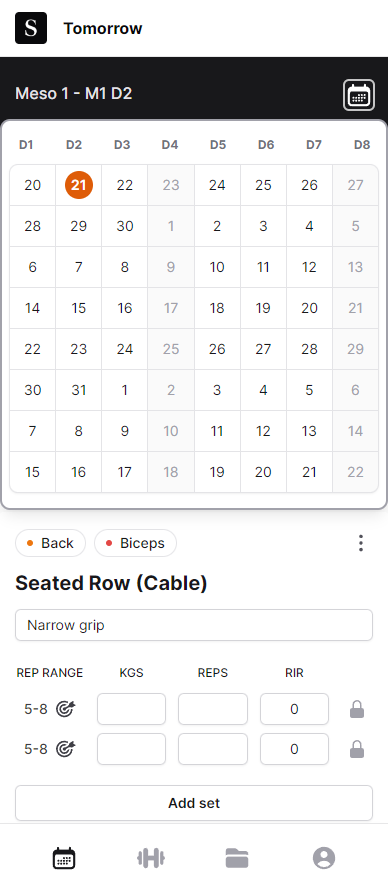
Task: Open the profile tab in bottom navigation
Action: click(x=324, y=858)
